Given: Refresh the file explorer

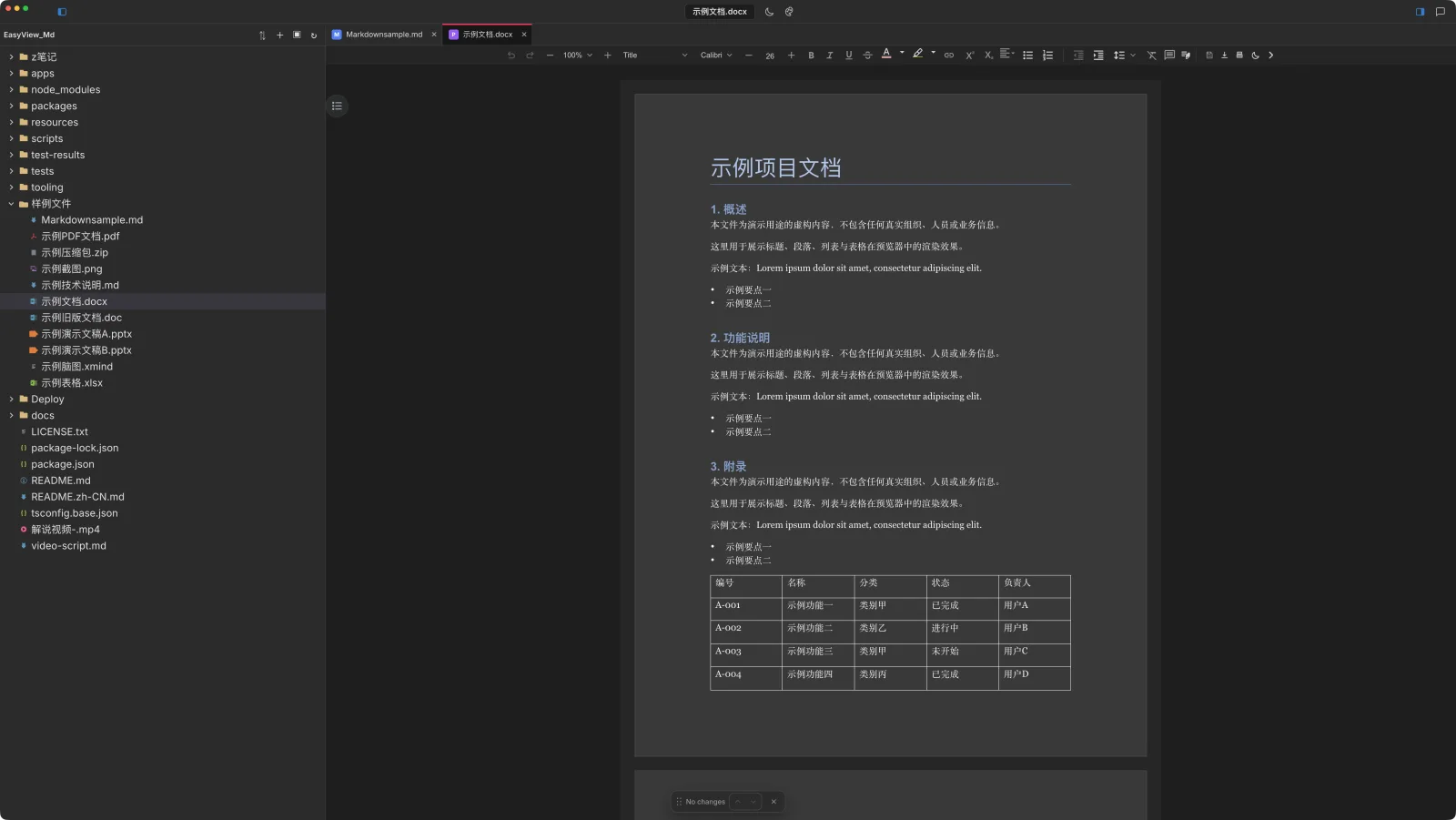Looking at the screenshot, I should click(x=314, y=35).
